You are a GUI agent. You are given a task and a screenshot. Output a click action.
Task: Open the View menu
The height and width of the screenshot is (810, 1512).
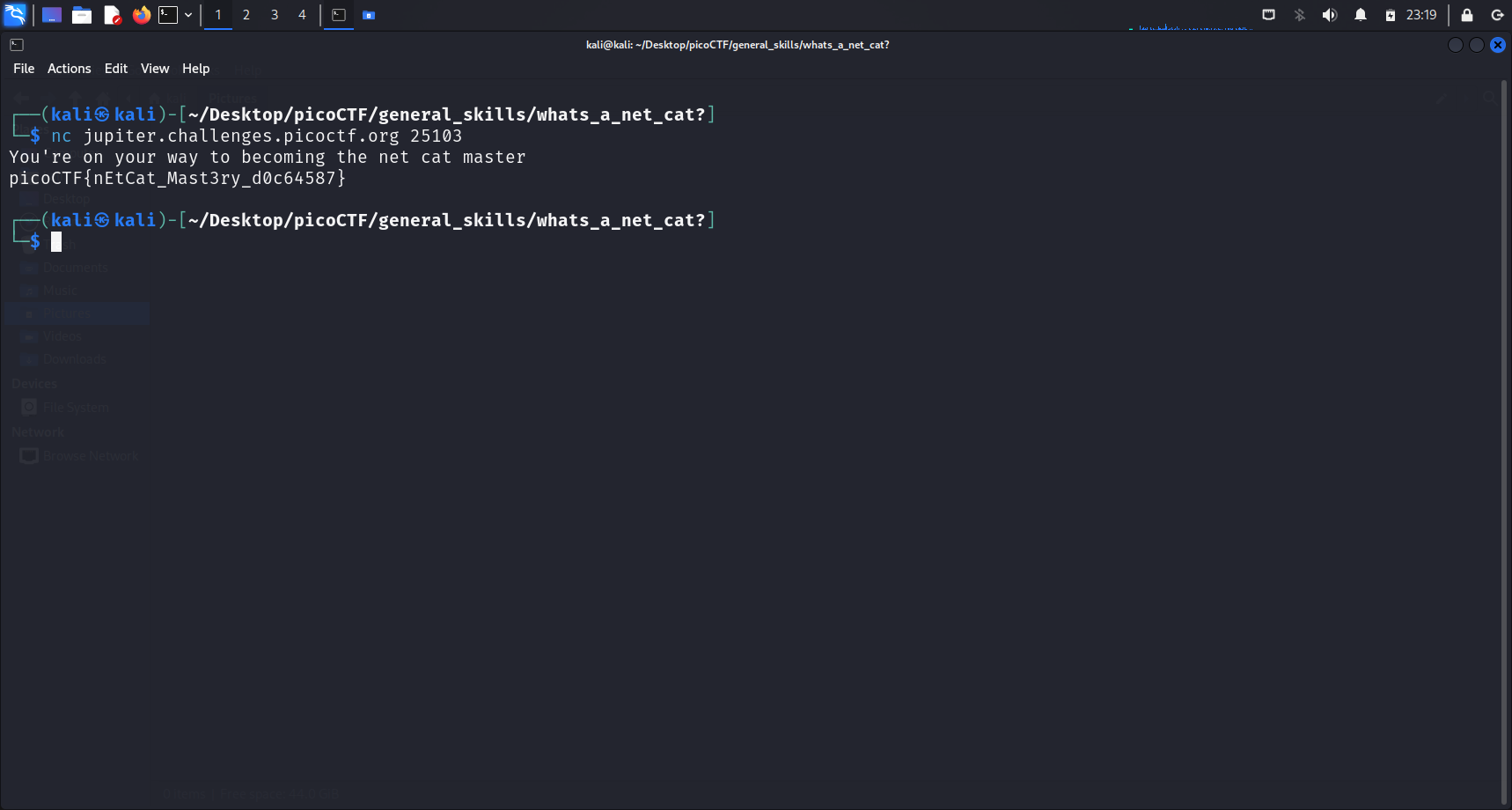tap(155, 69)
